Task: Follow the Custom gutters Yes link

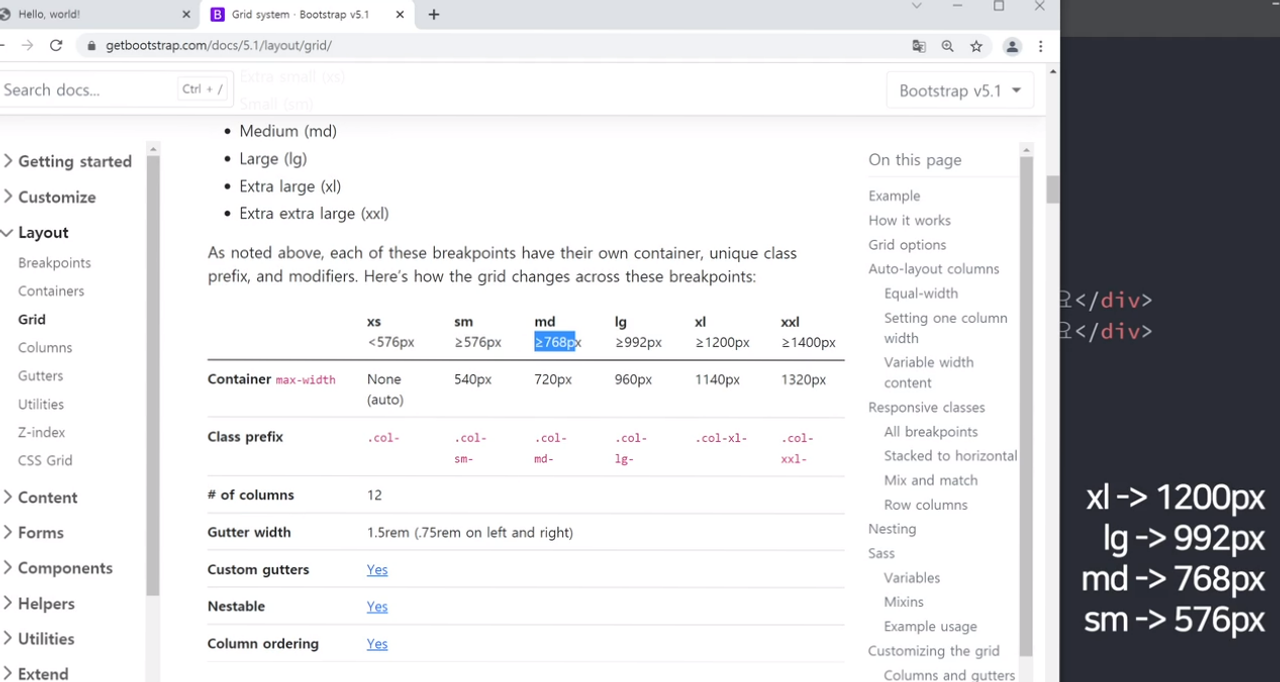Action: pos(377,570)
